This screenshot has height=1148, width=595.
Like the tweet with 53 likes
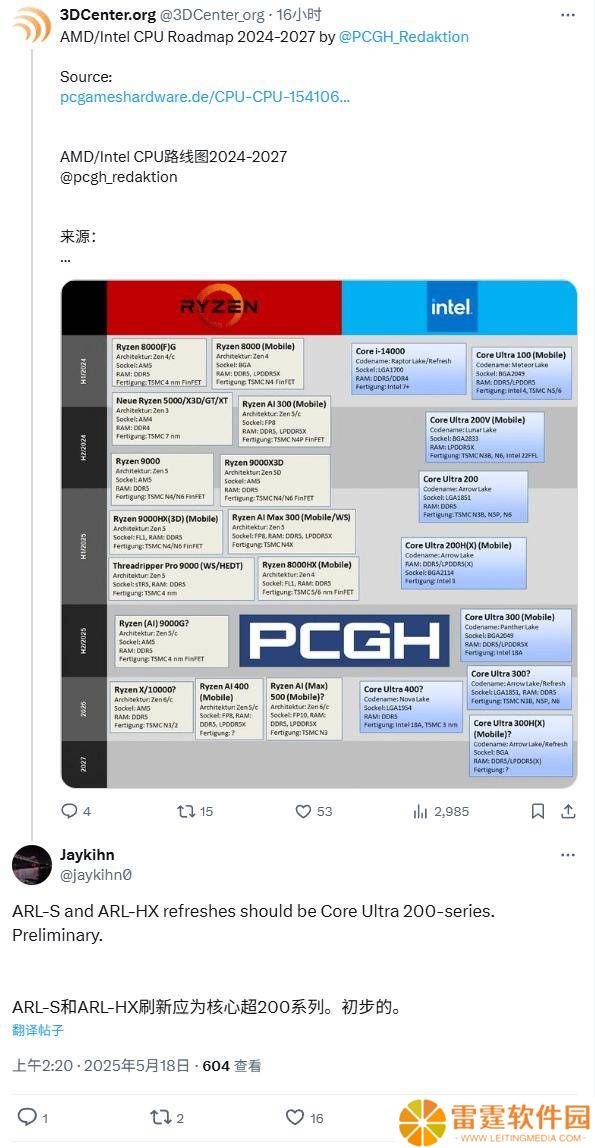coord(313,811)
